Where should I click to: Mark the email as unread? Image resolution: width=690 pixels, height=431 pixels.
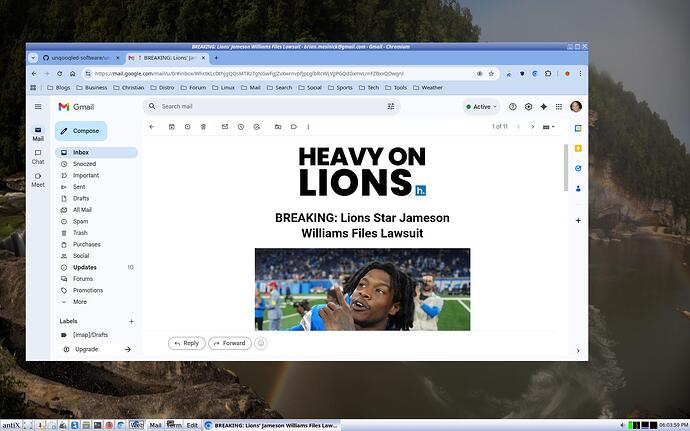pos(225,127)
